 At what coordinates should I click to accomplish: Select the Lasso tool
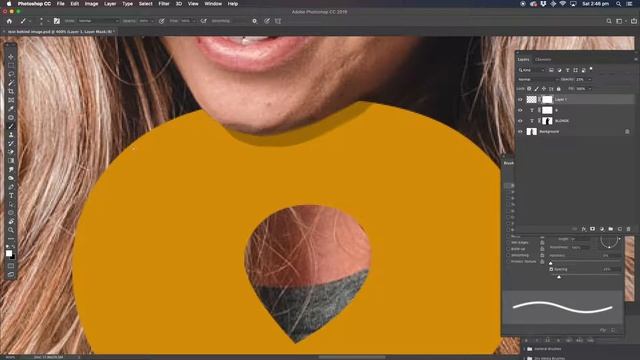[x=11, y=74]
